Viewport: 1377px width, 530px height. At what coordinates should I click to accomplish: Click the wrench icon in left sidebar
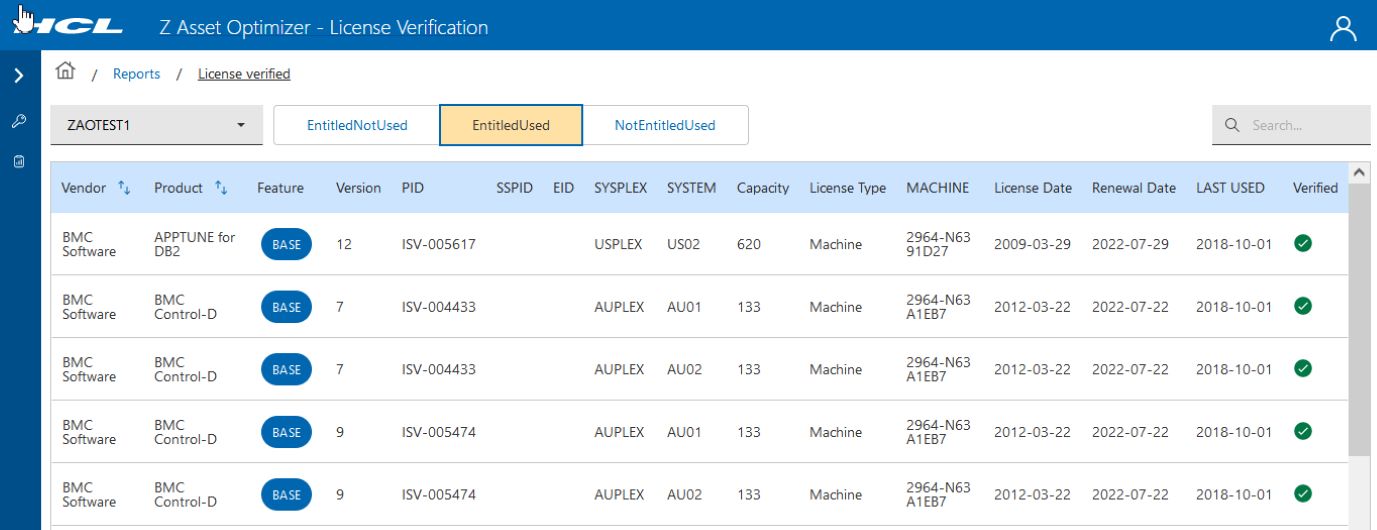19,122
